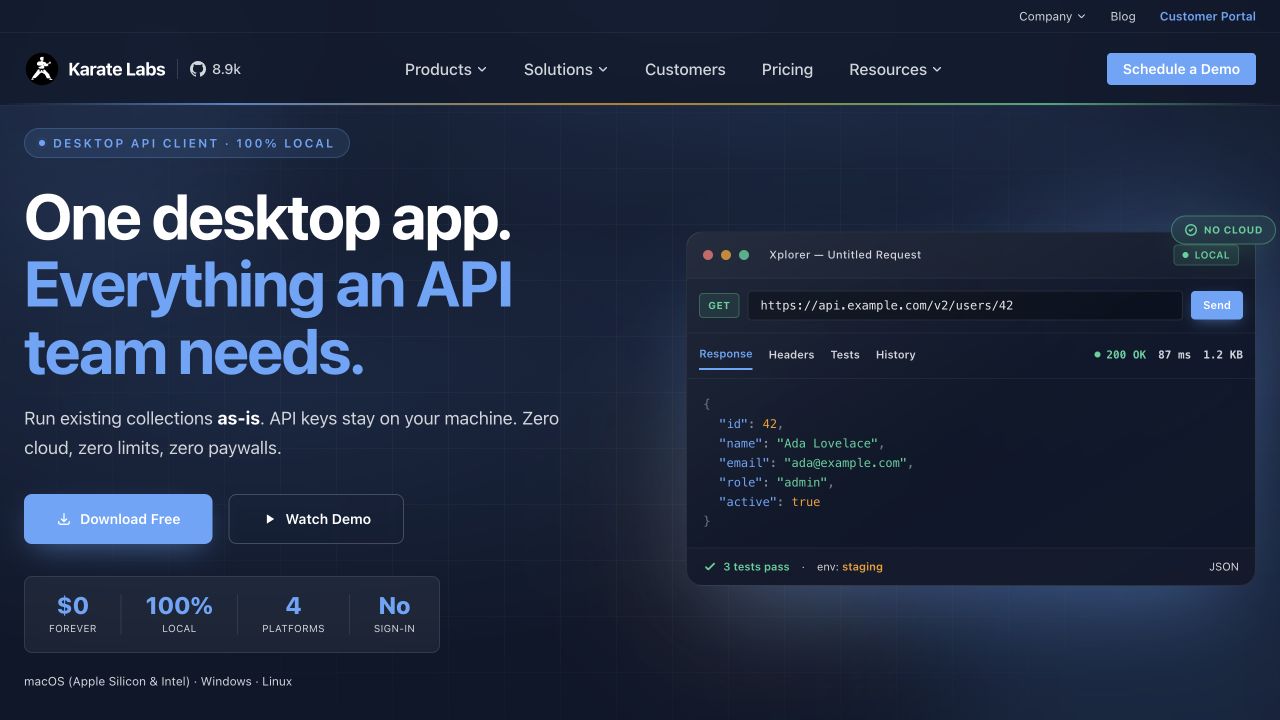Click the "role": "admin" line
This screenshot has height=720, width=1280.
[x=776, y=482]
